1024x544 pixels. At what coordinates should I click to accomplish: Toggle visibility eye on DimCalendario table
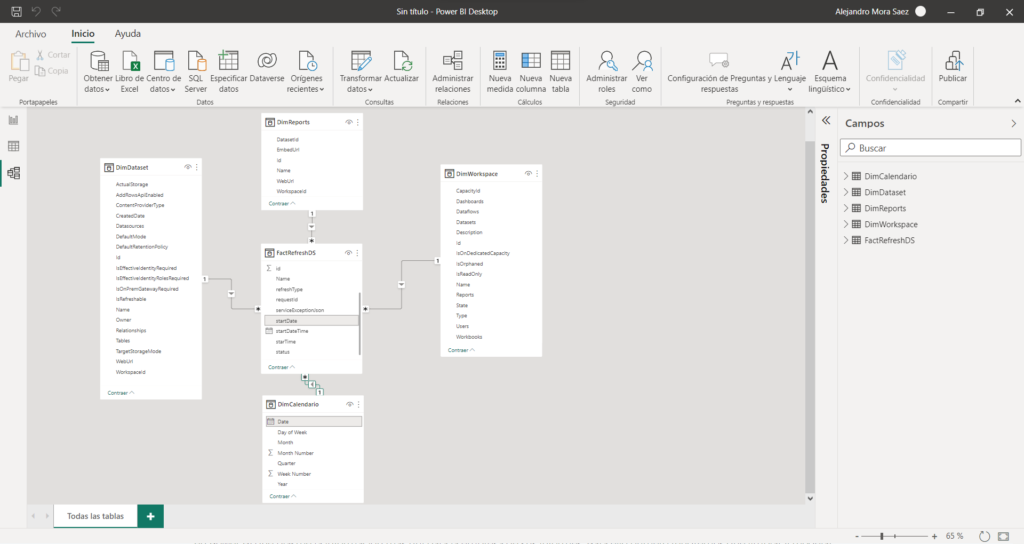(349, 404)
